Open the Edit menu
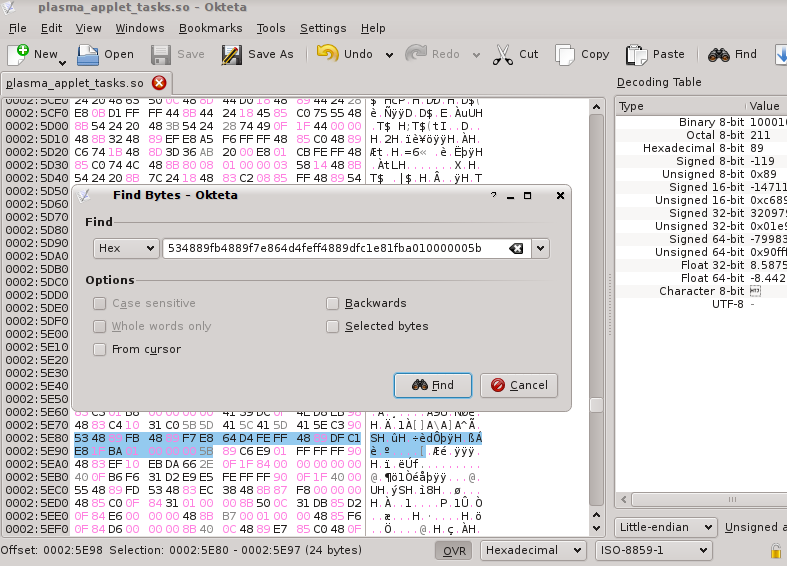 pyautogui.click(x=51, y=28)
